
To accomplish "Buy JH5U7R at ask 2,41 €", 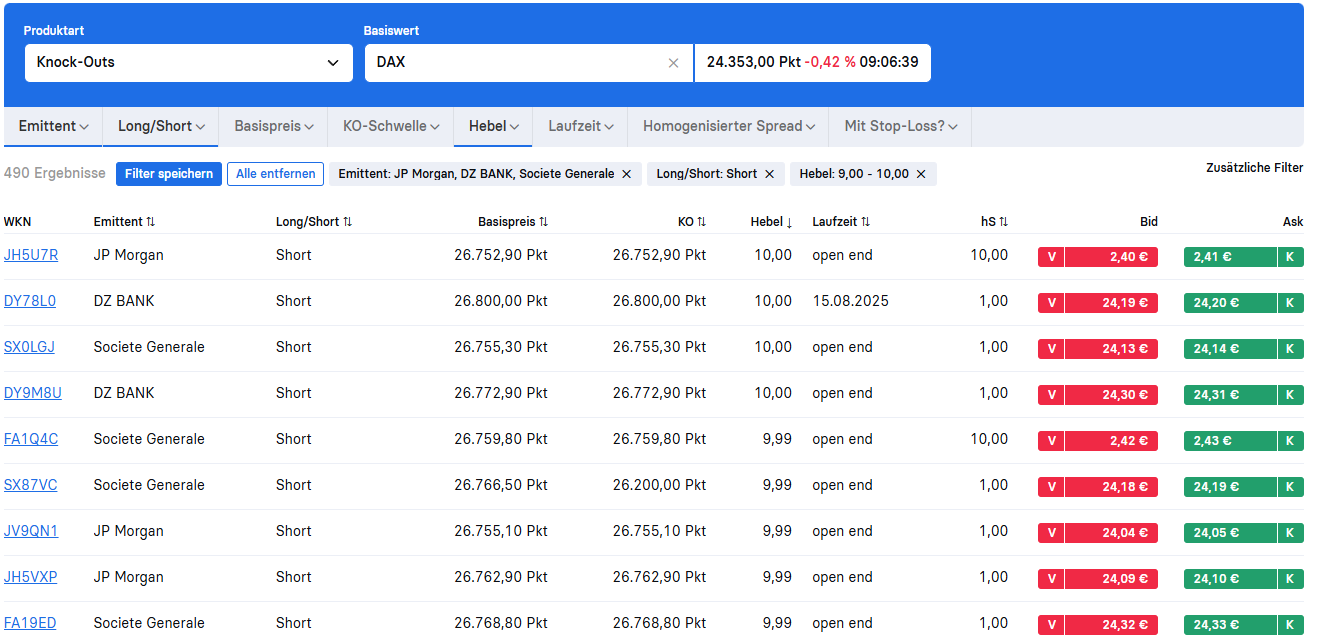I will tap(1230, 256).
